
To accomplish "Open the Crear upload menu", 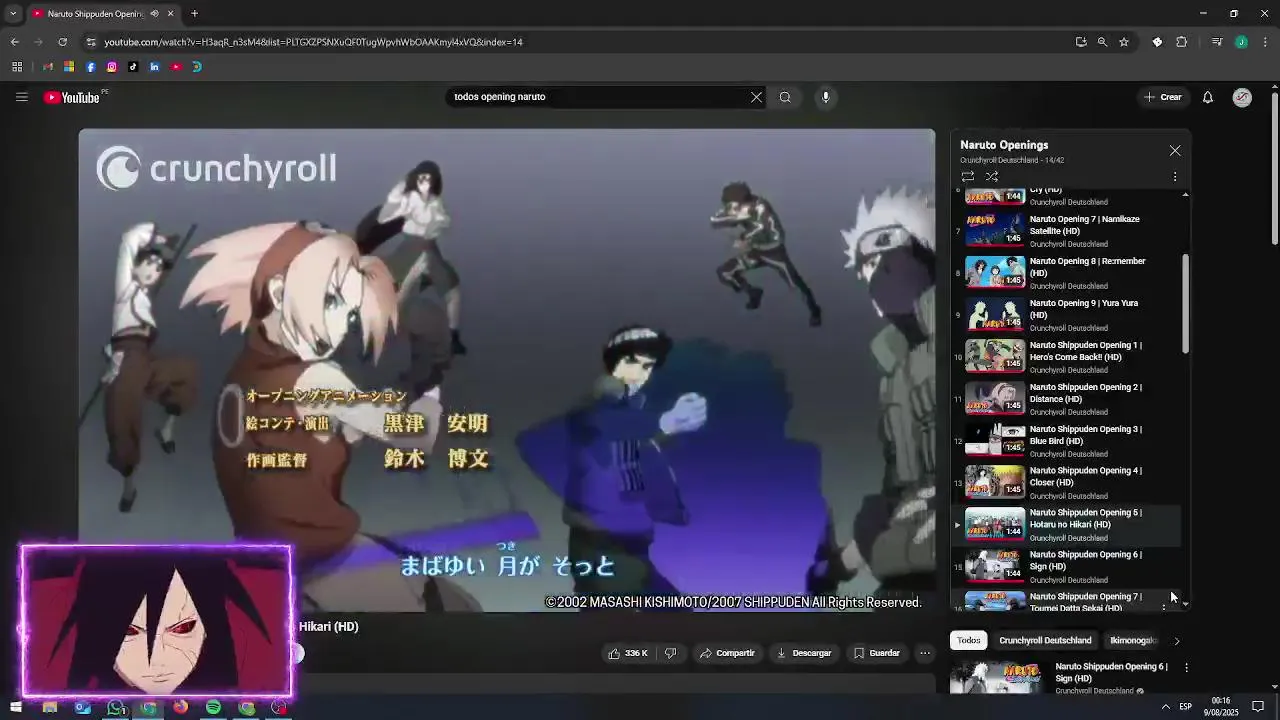I will point(1163,97).
